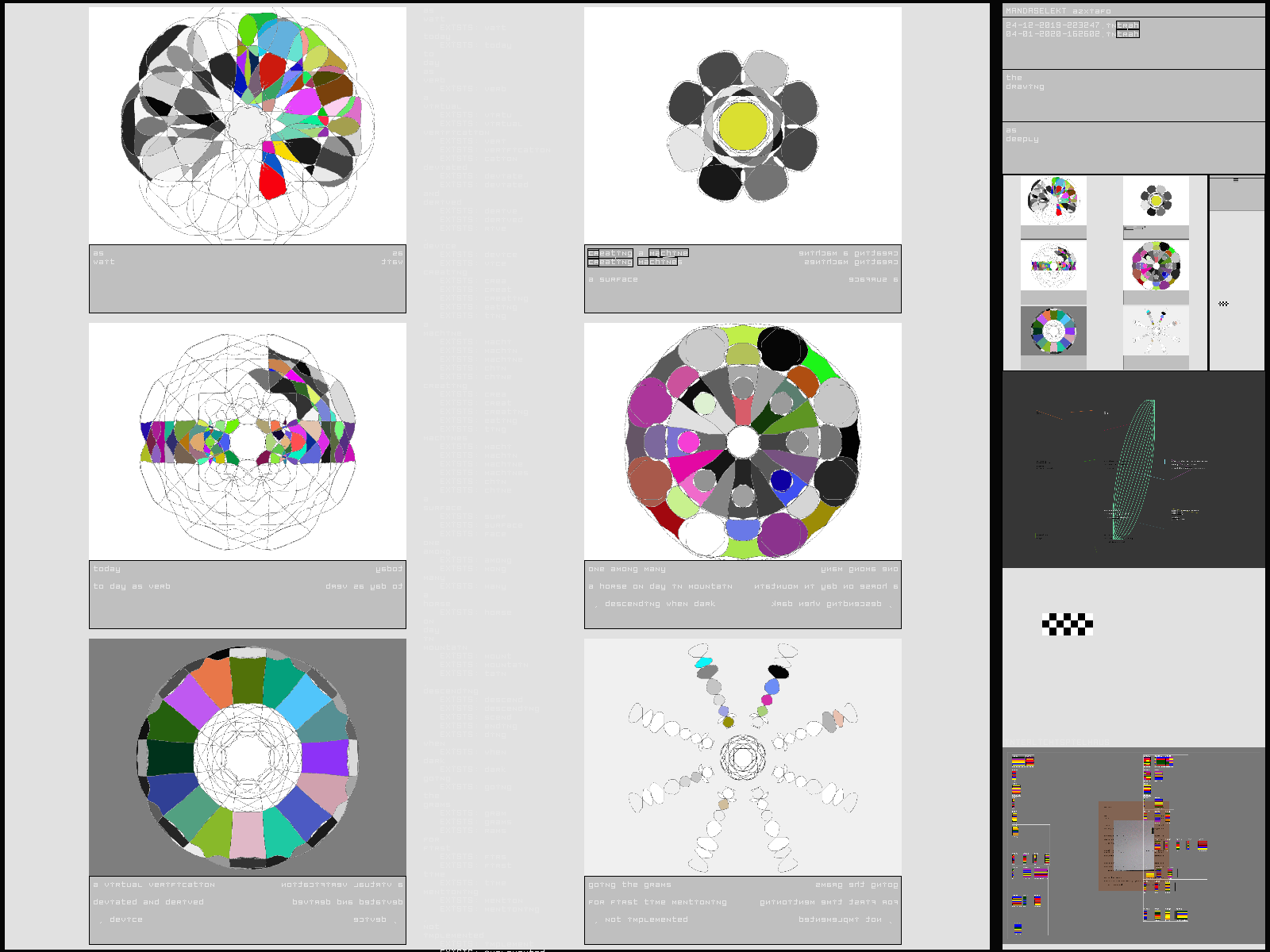The height and width of the screenshot is (952, 1270).
Task: Click the blue circle in the multicolor wheel mandala
Action: point(781,480)
